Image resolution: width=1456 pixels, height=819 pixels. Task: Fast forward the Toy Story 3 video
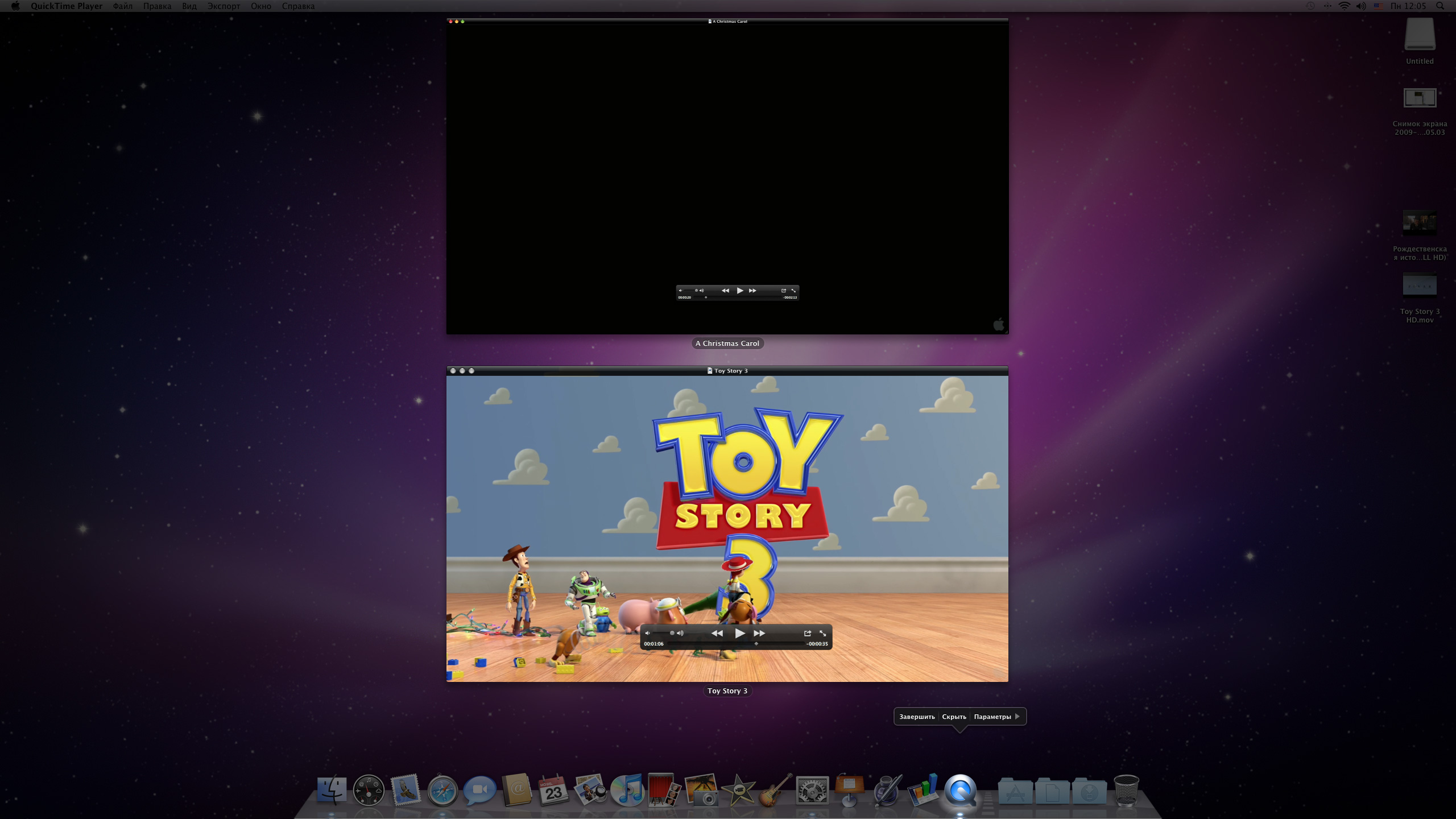click(759, 633)
